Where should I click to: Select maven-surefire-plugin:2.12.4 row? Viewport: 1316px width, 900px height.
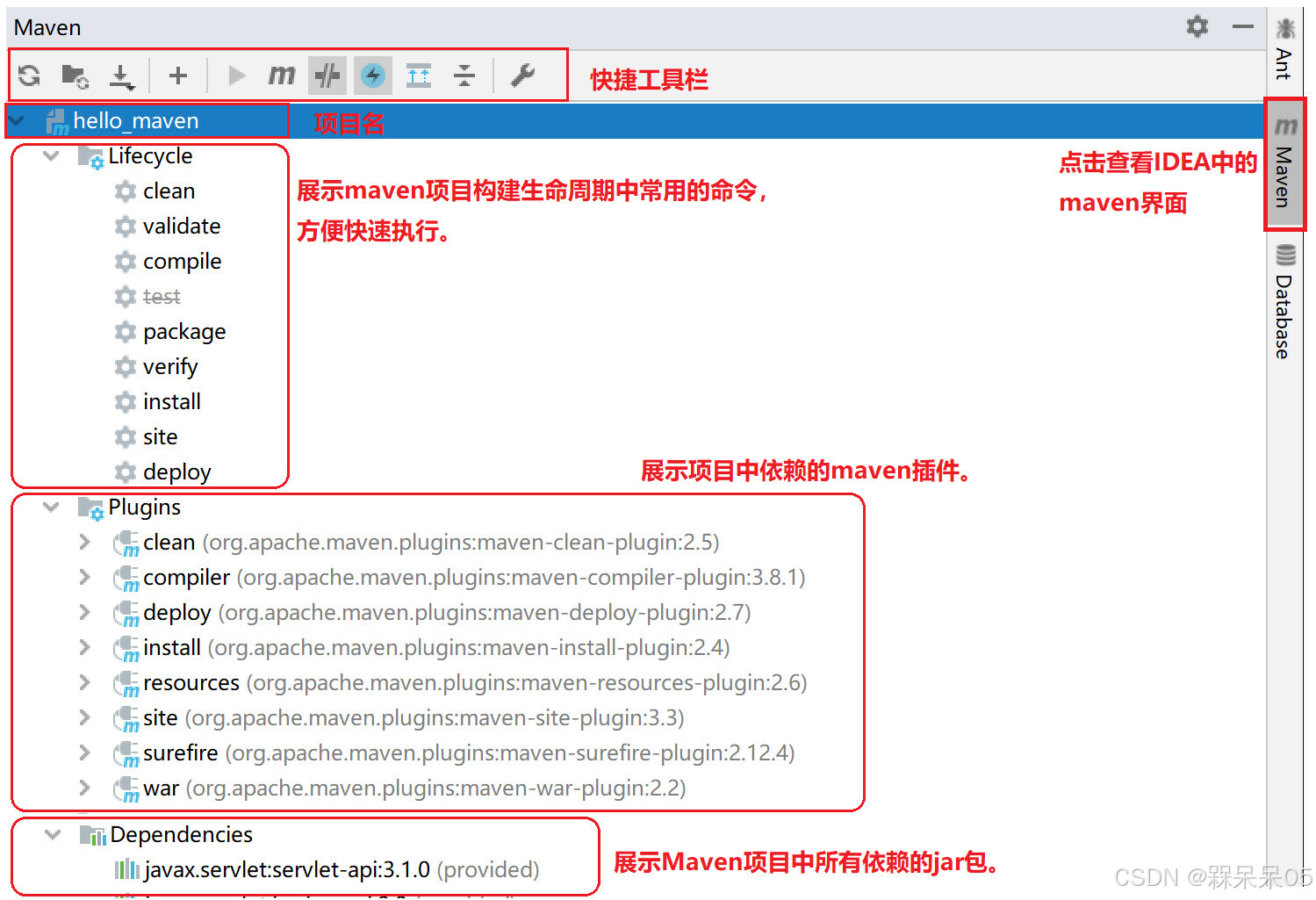(x=469, y=753)
